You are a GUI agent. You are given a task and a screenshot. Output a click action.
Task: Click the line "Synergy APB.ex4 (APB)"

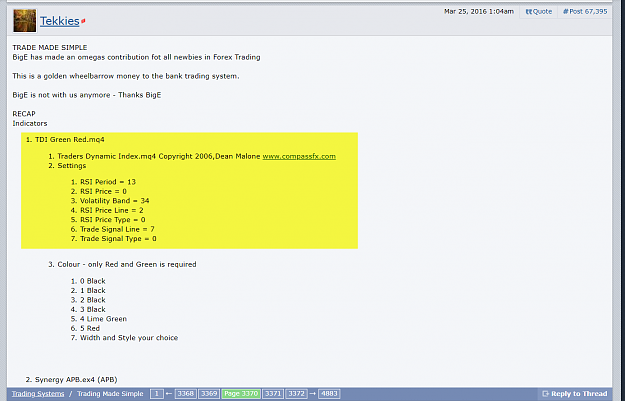click(x=76, y=379)
